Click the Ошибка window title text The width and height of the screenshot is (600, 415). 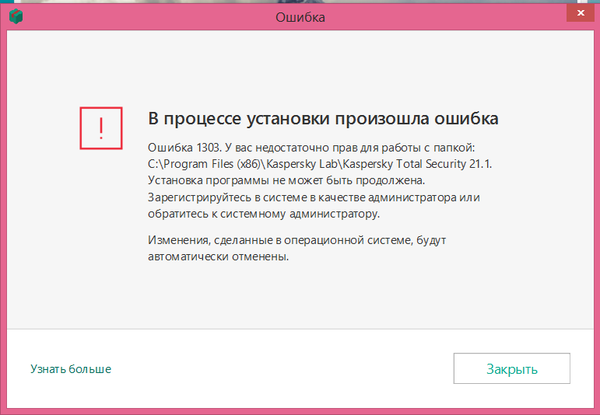tap(300, 17)
